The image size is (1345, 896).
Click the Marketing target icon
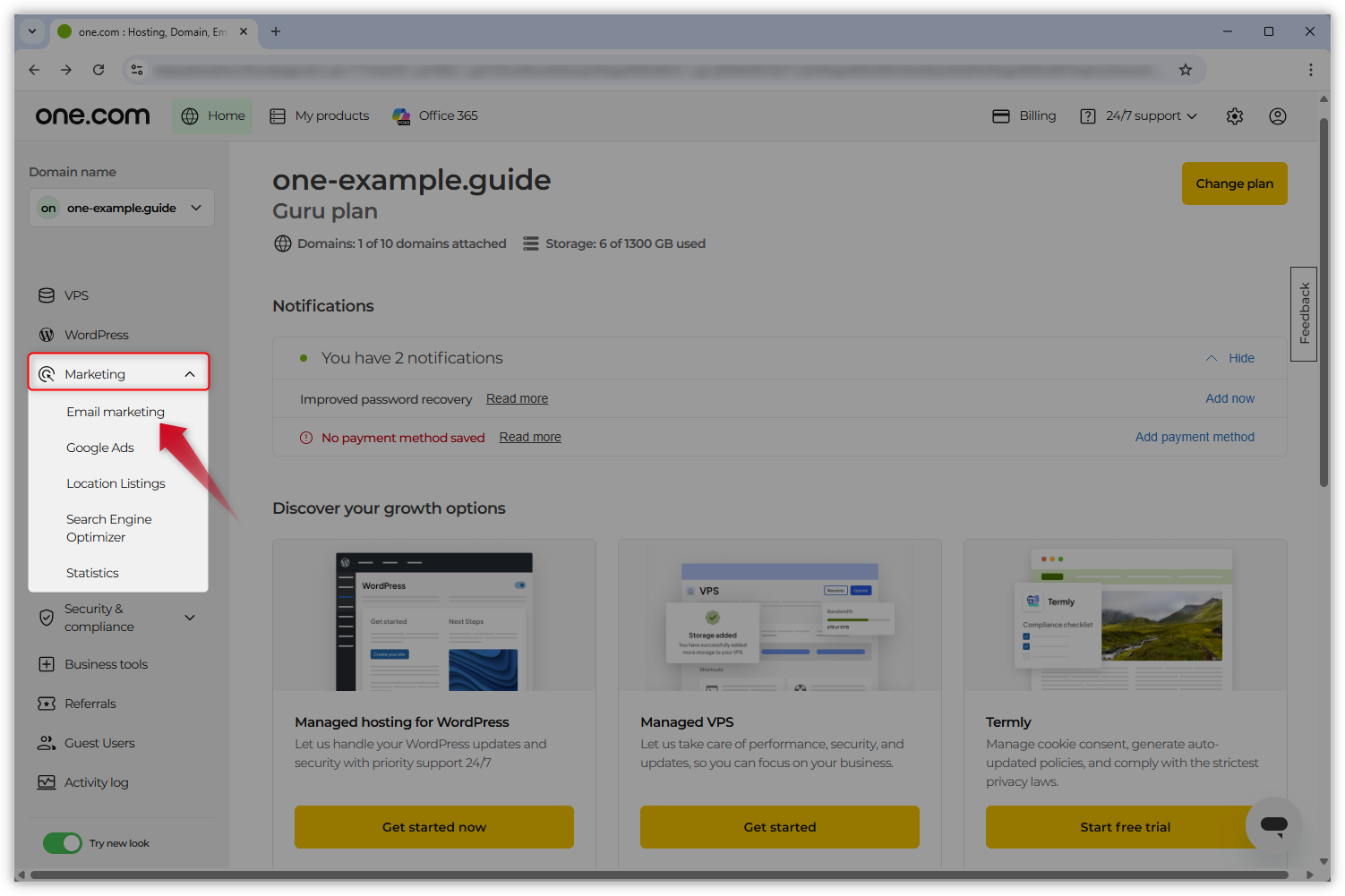[x=47, y=374]
